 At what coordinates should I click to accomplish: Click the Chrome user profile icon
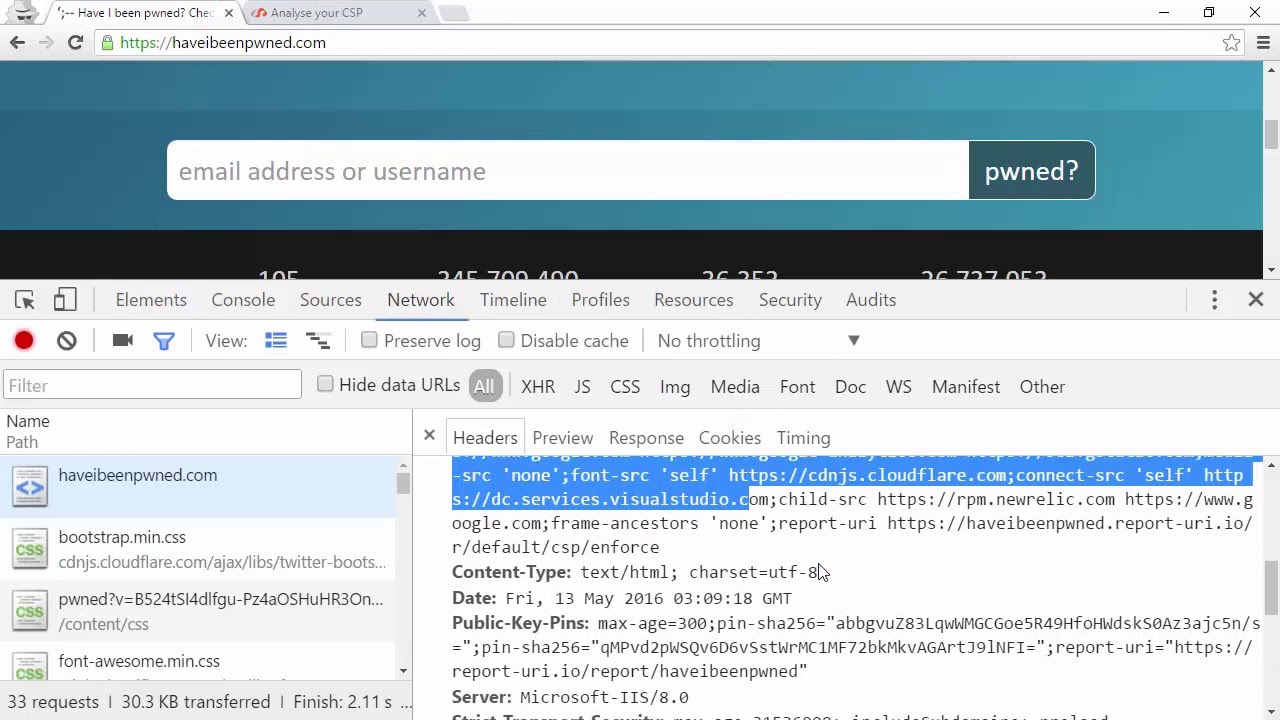coord(21,12)
